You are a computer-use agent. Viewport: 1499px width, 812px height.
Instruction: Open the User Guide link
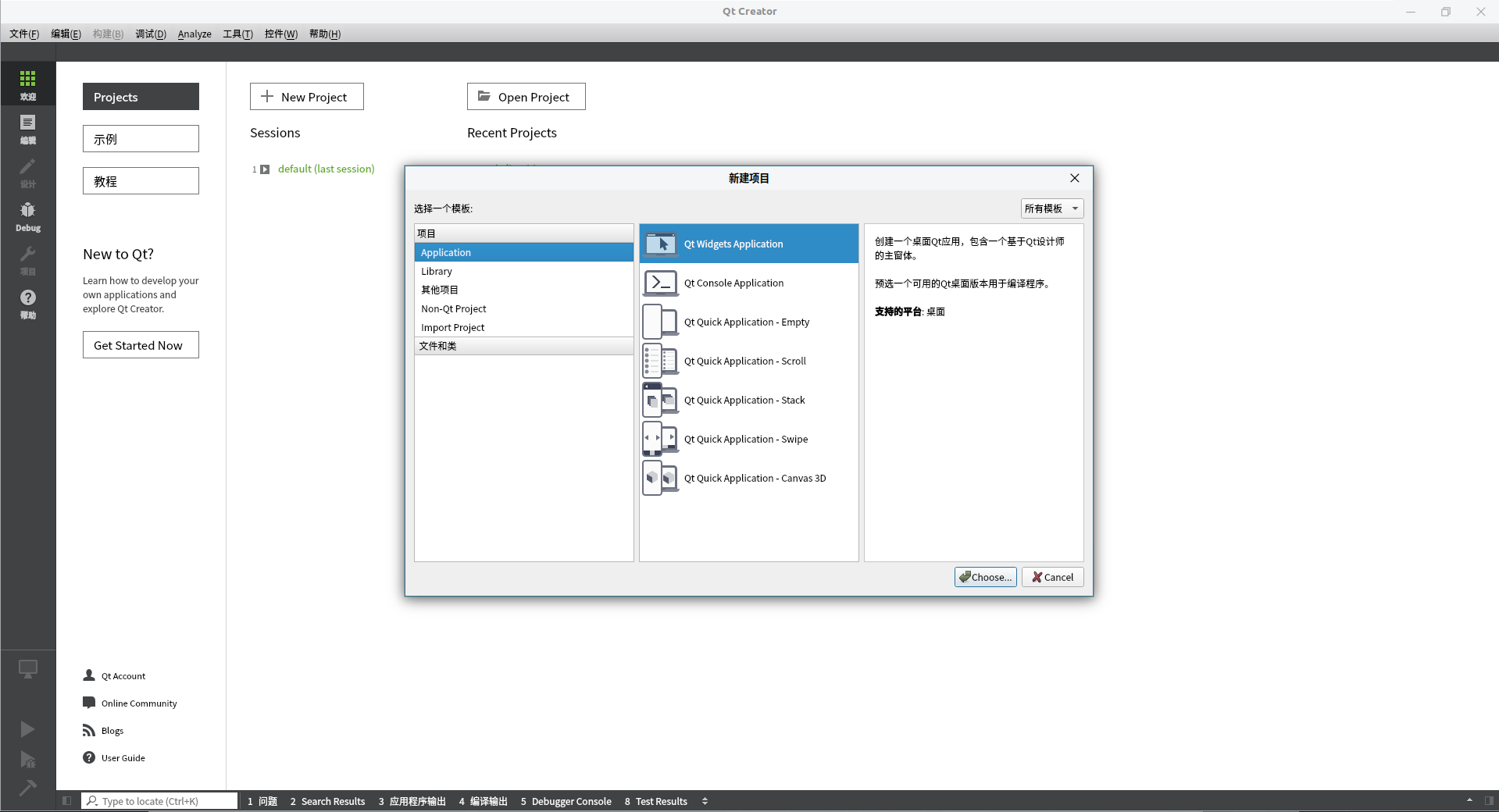pyautogui.click(x=115, y=758)
